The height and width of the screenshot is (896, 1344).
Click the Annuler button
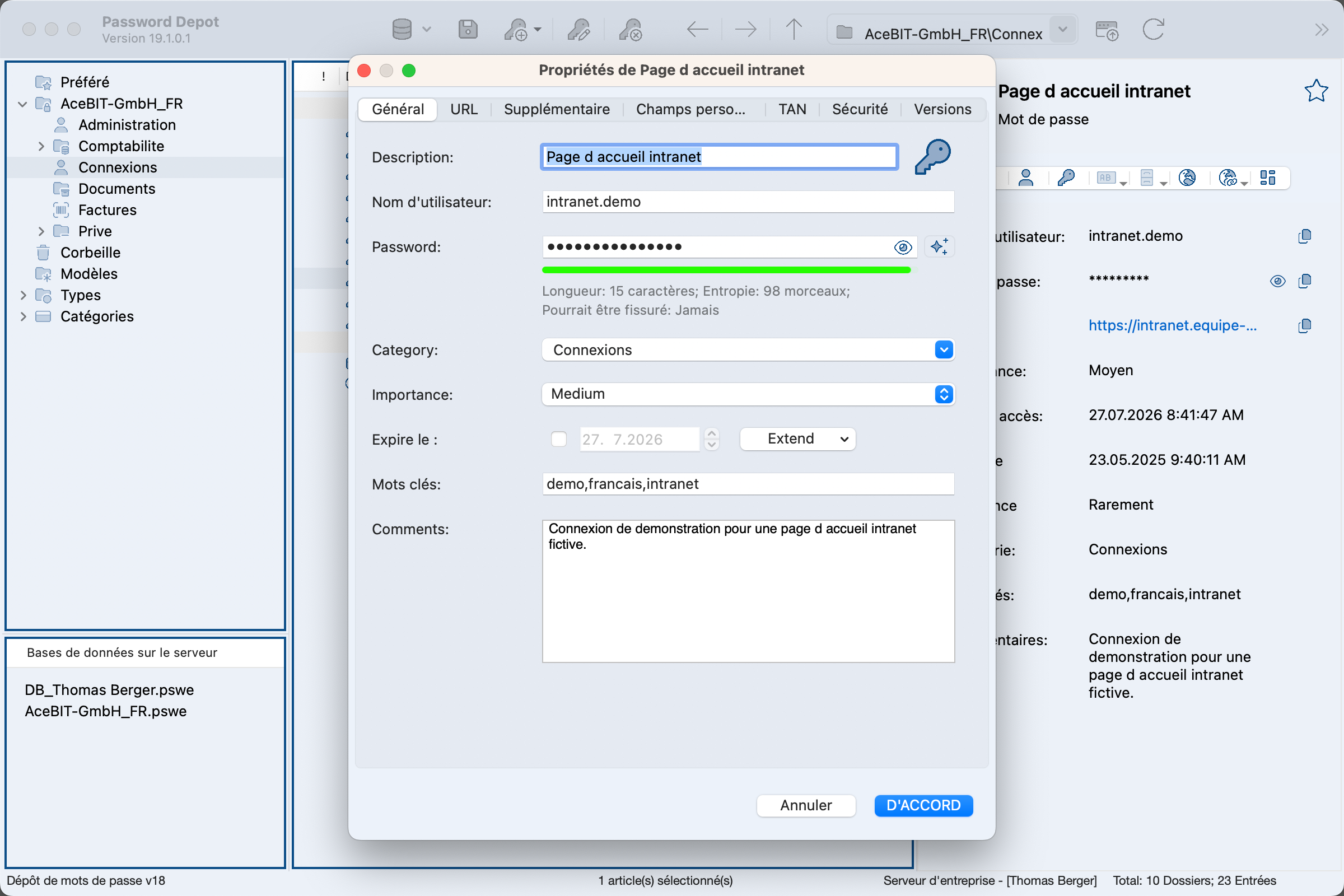(806, 805)
